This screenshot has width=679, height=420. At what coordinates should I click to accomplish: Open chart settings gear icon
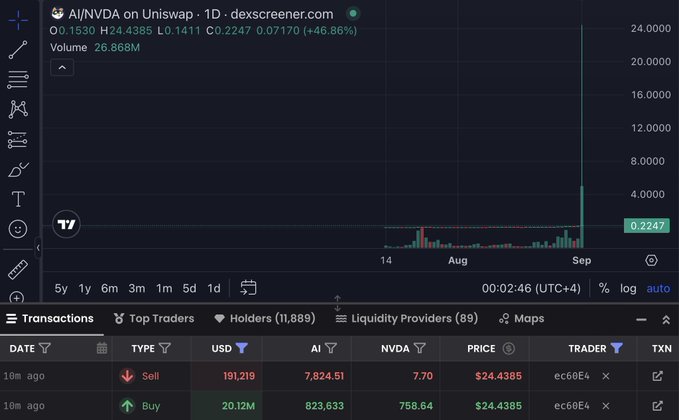(x=651, y=260)
